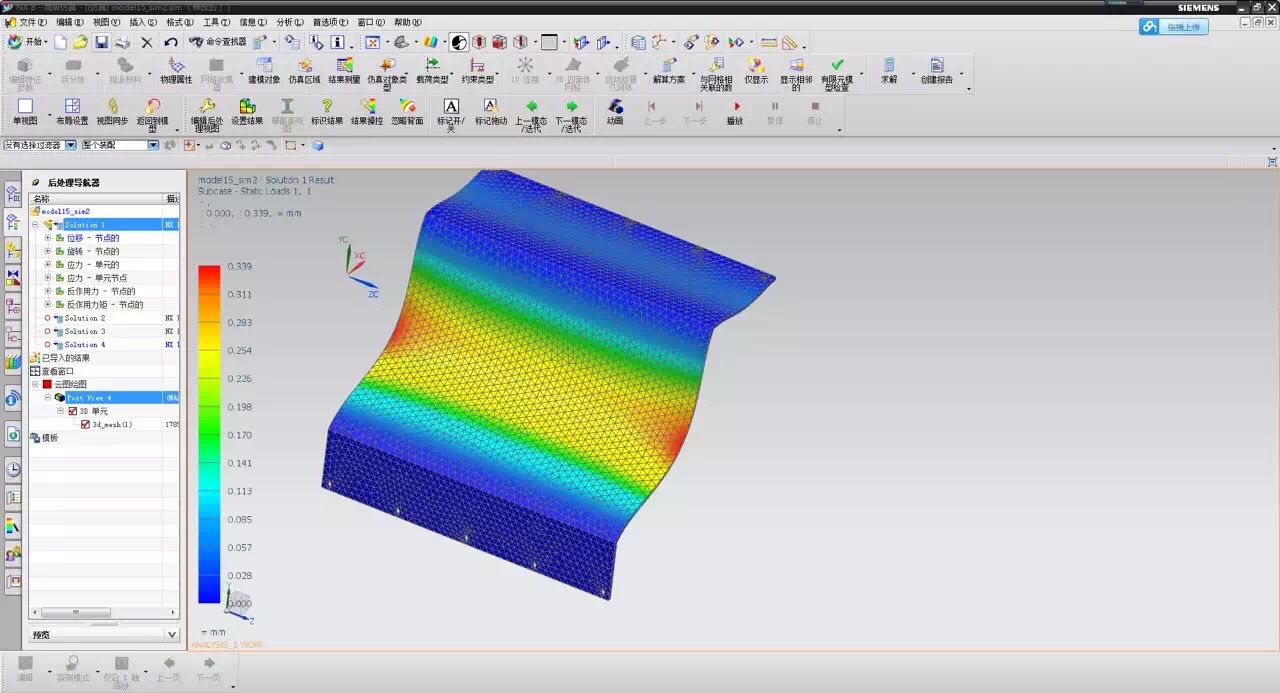Click the save (floppy disk) icon
This screenshot has width=1280, height=693.
pos(101,42)
